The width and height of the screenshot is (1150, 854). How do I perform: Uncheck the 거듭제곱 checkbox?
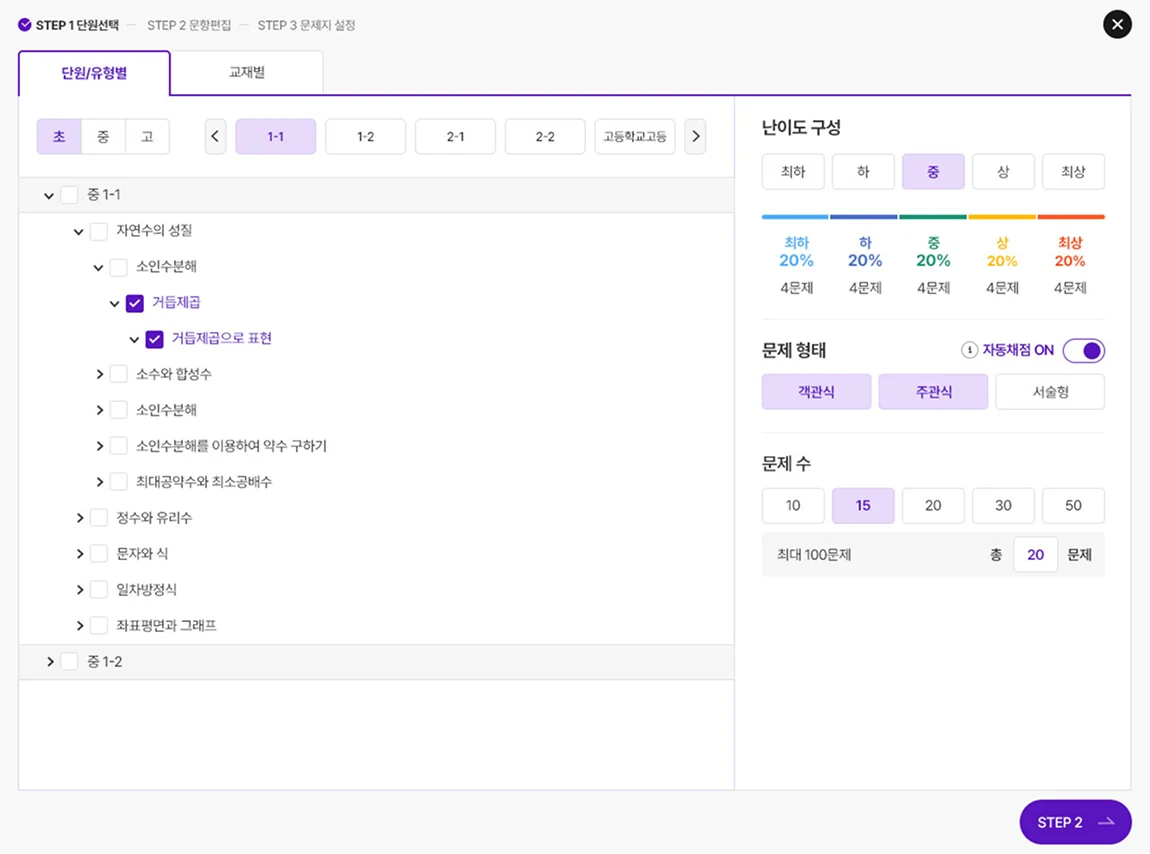point(134,302)
